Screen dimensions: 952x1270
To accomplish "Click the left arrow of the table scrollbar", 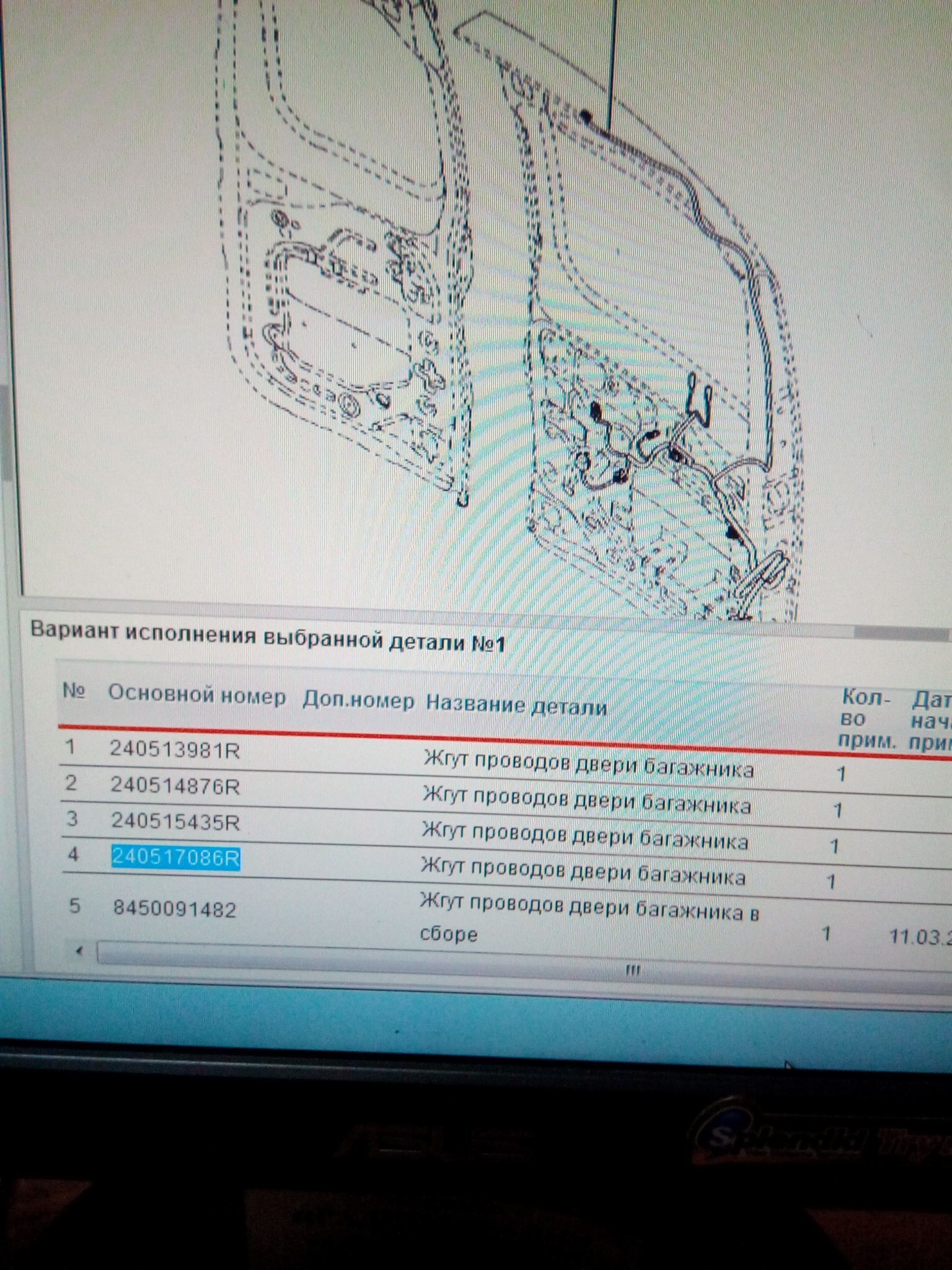I will pos(79,951).
